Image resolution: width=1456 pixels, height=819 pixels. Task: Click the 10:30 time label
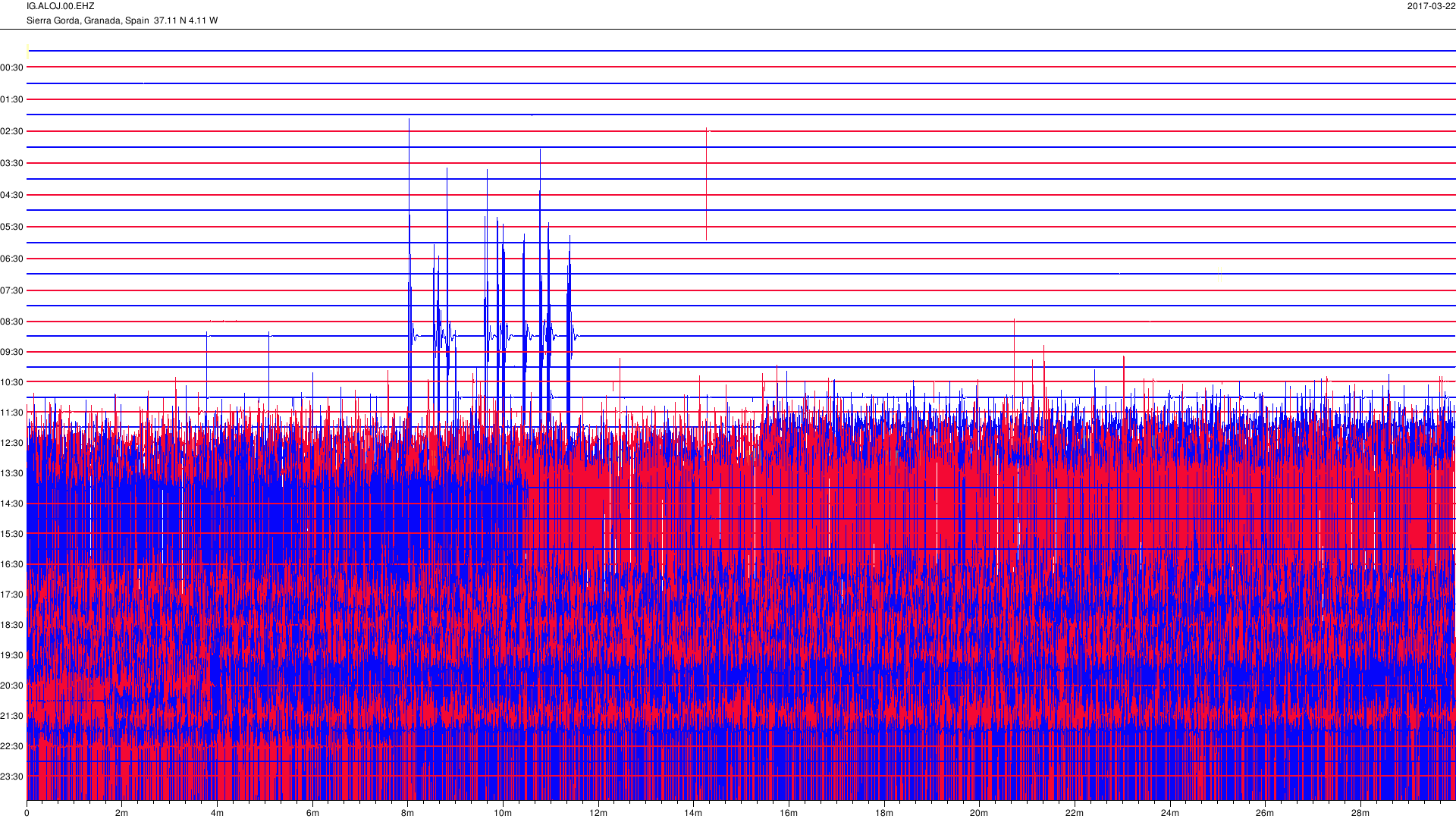pos(12,382)
